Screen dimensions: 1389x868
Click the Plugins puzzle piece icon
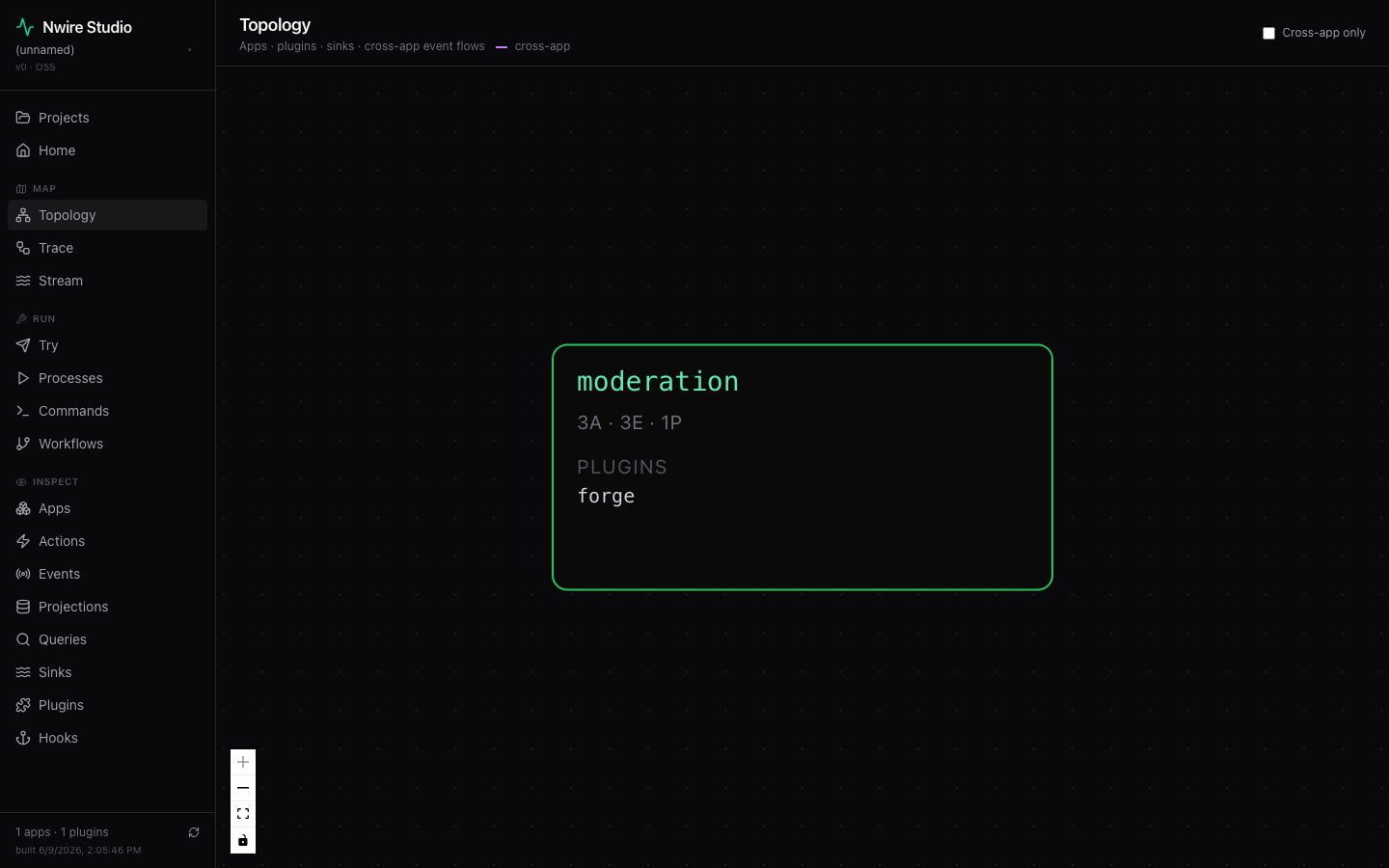click(x=23, y=705)
